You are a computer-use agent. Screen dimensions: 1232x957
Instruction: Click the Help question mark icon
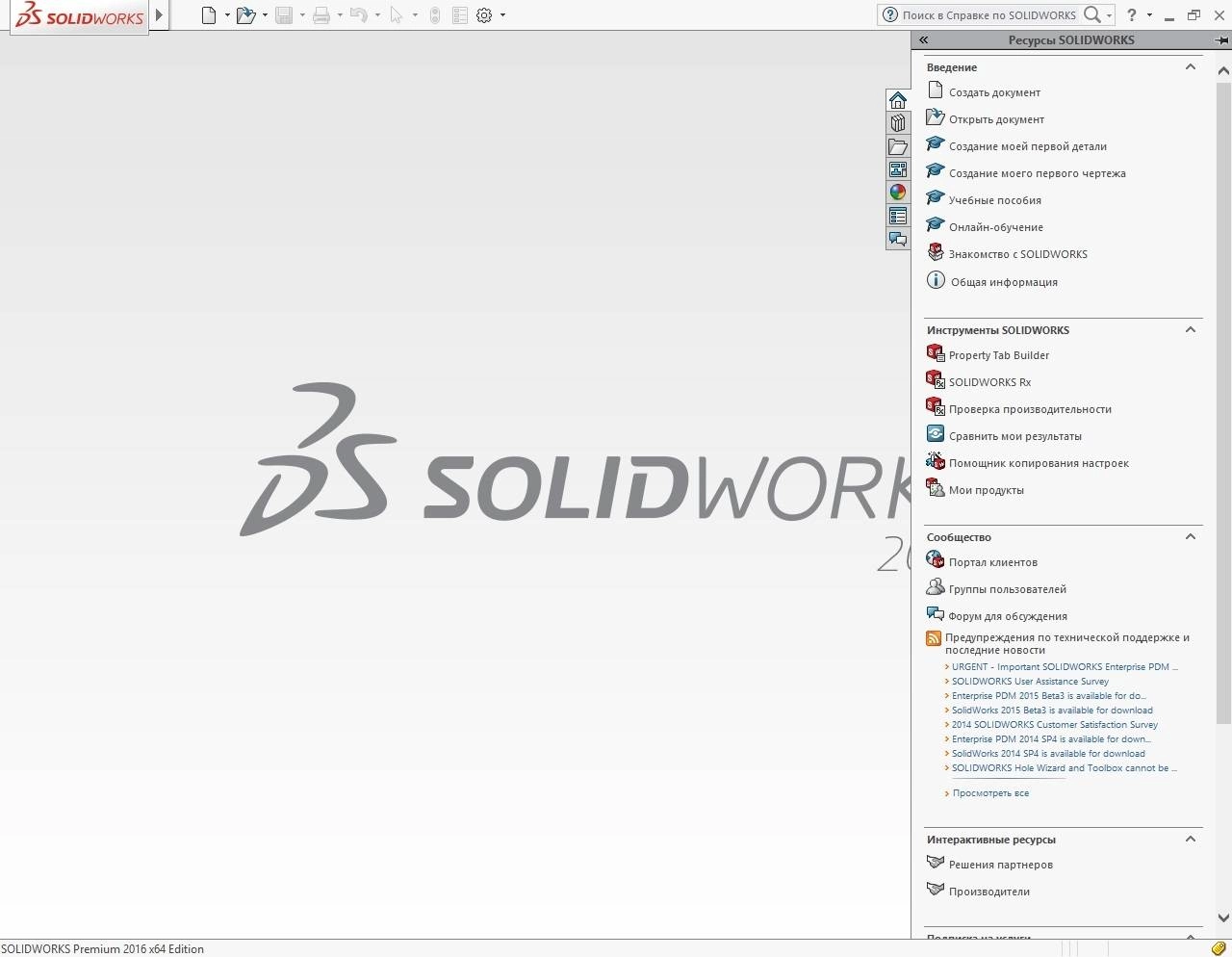(x=1133, y=14)
